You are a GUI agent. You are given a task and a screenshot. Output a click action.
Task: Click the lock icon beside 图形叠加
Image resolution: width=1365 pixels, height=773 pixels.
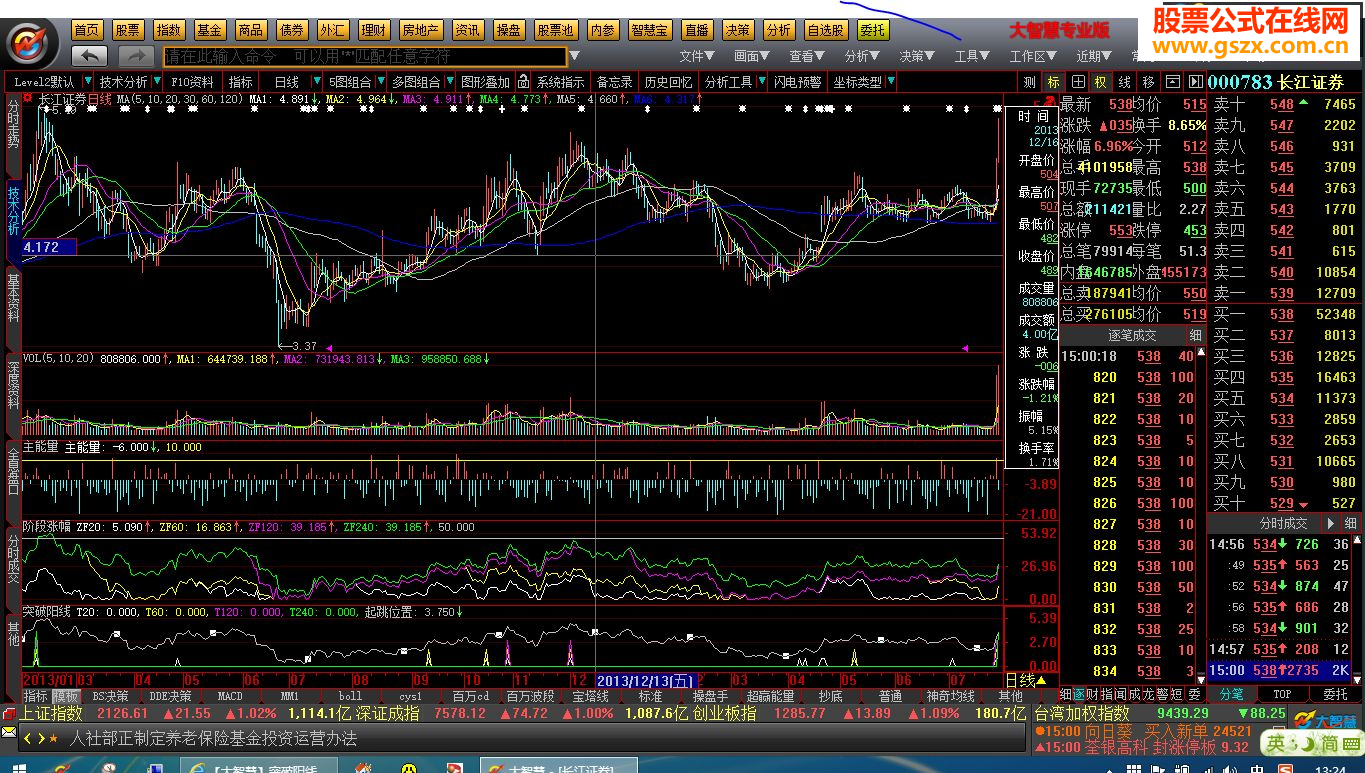523,82
